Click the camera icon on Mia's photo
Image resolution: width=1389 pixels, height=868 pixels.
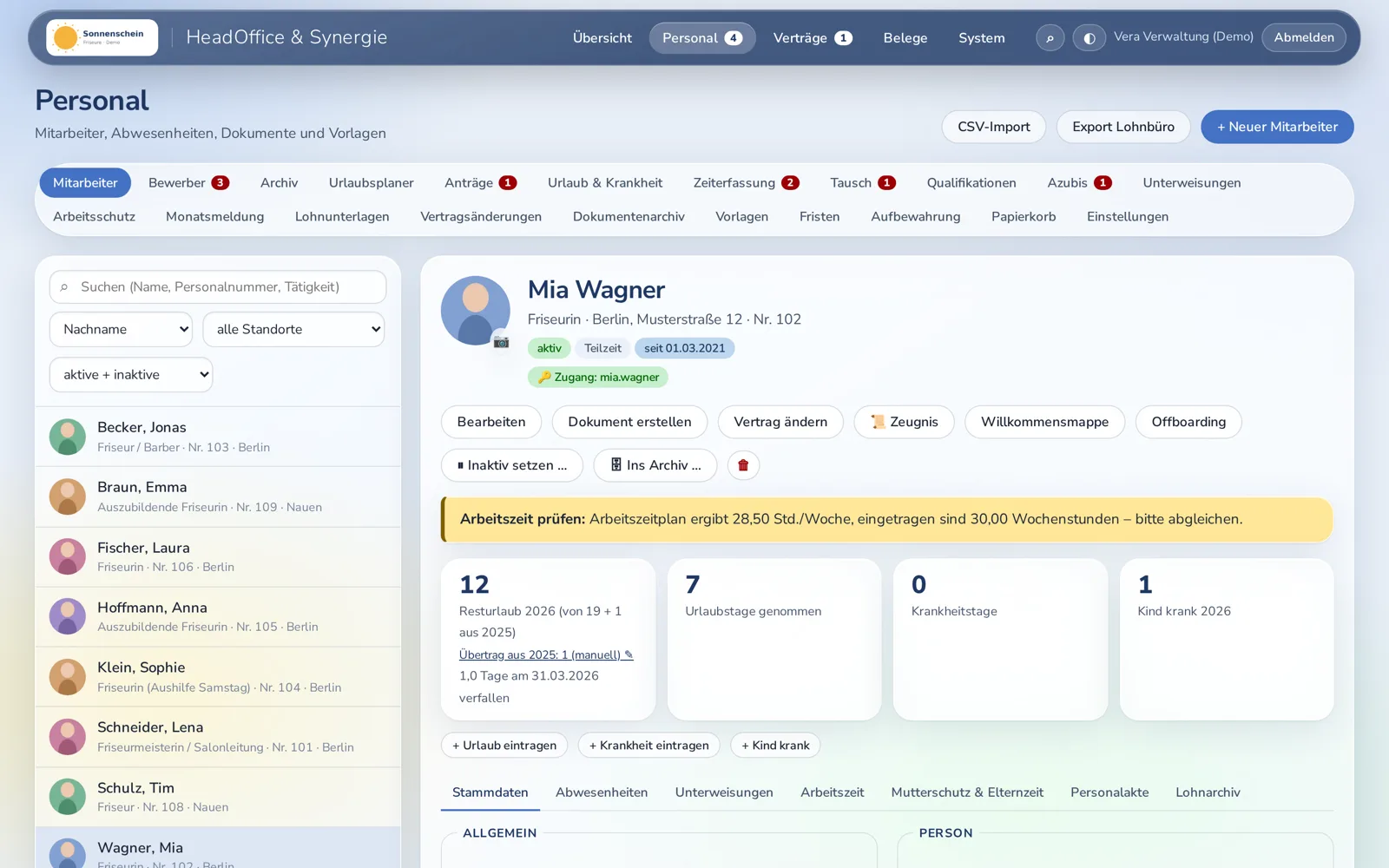pos(501,342)
